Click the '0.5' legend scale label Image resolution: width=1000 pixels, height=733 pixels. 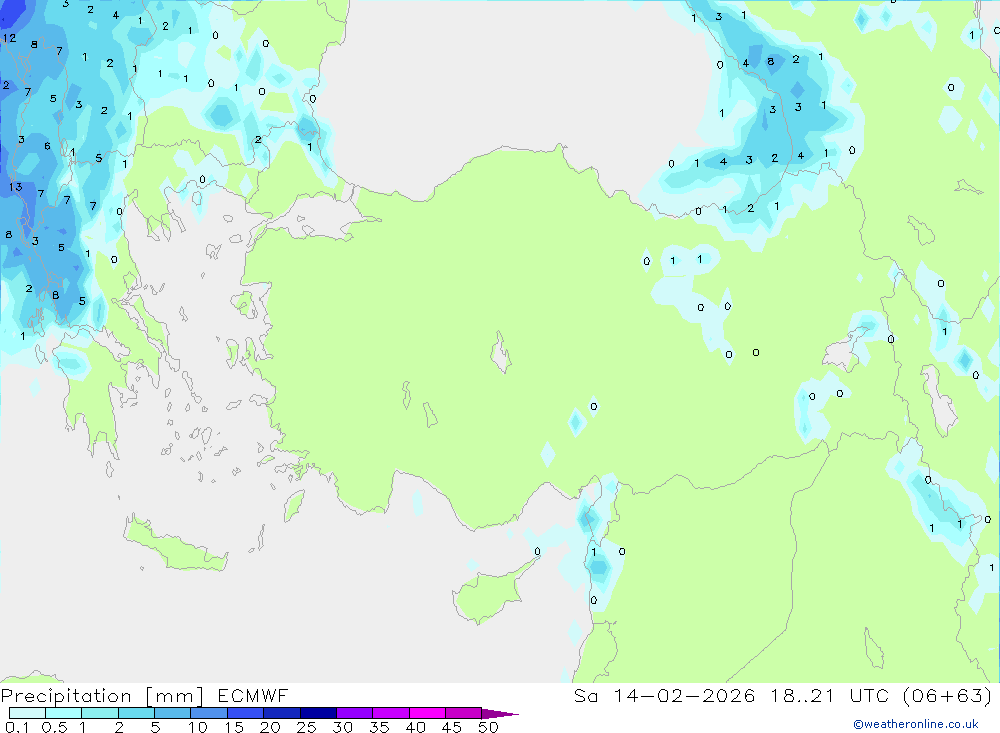54,727
